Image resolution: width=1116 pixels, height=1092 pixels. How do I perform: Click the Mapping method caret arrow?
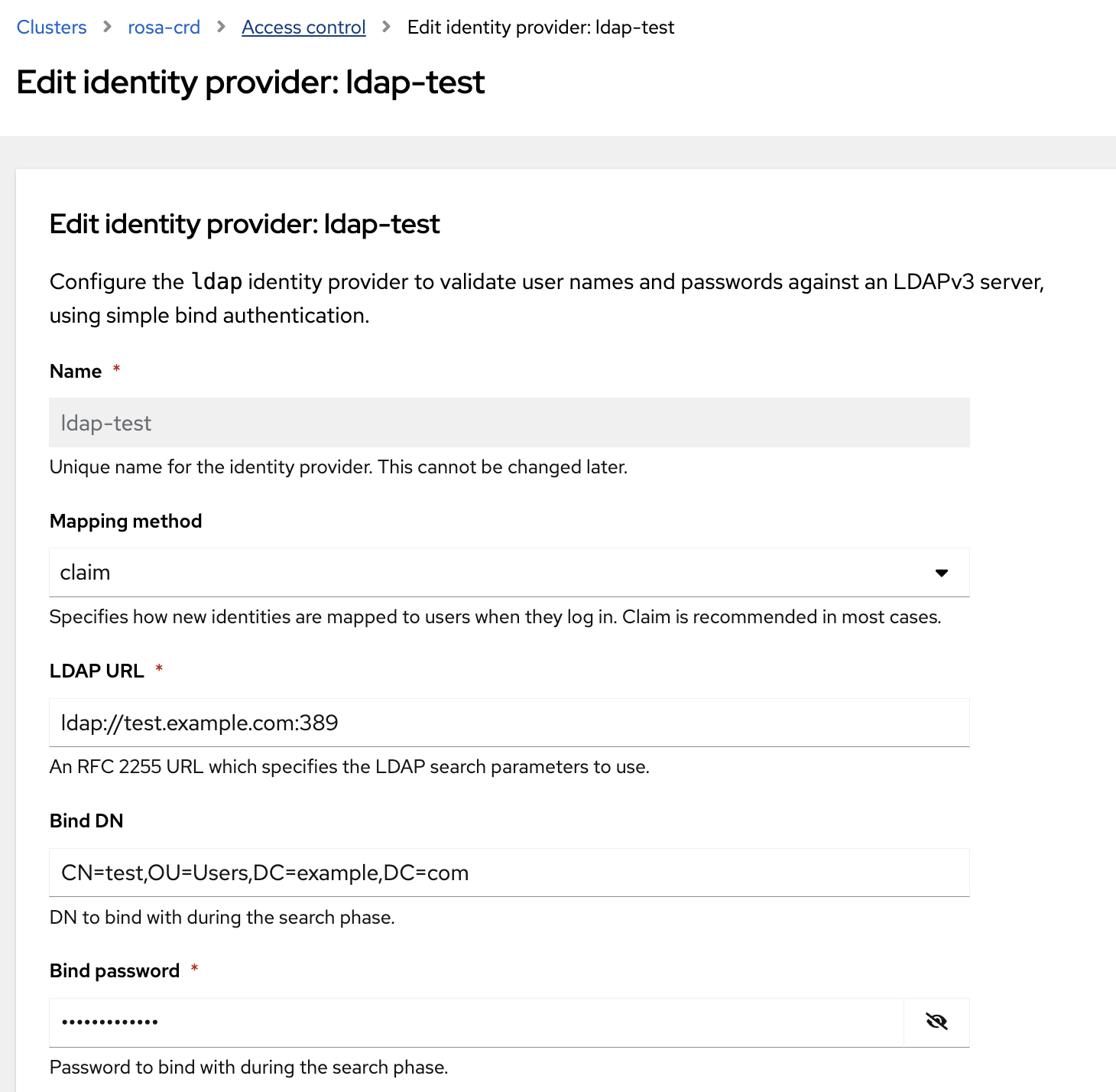[942, 572]
